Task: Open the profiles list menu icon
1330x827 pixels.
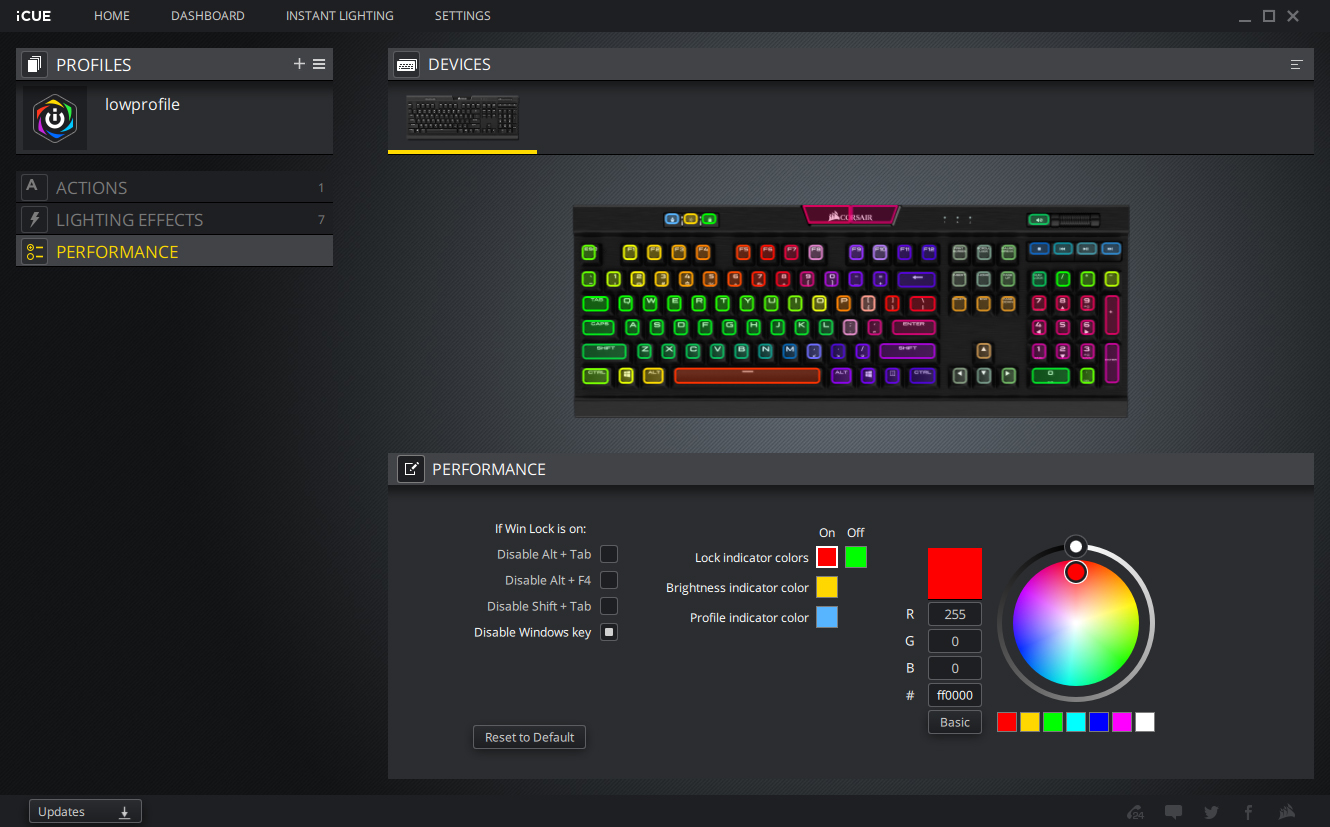Action: [x=319, y=64]
